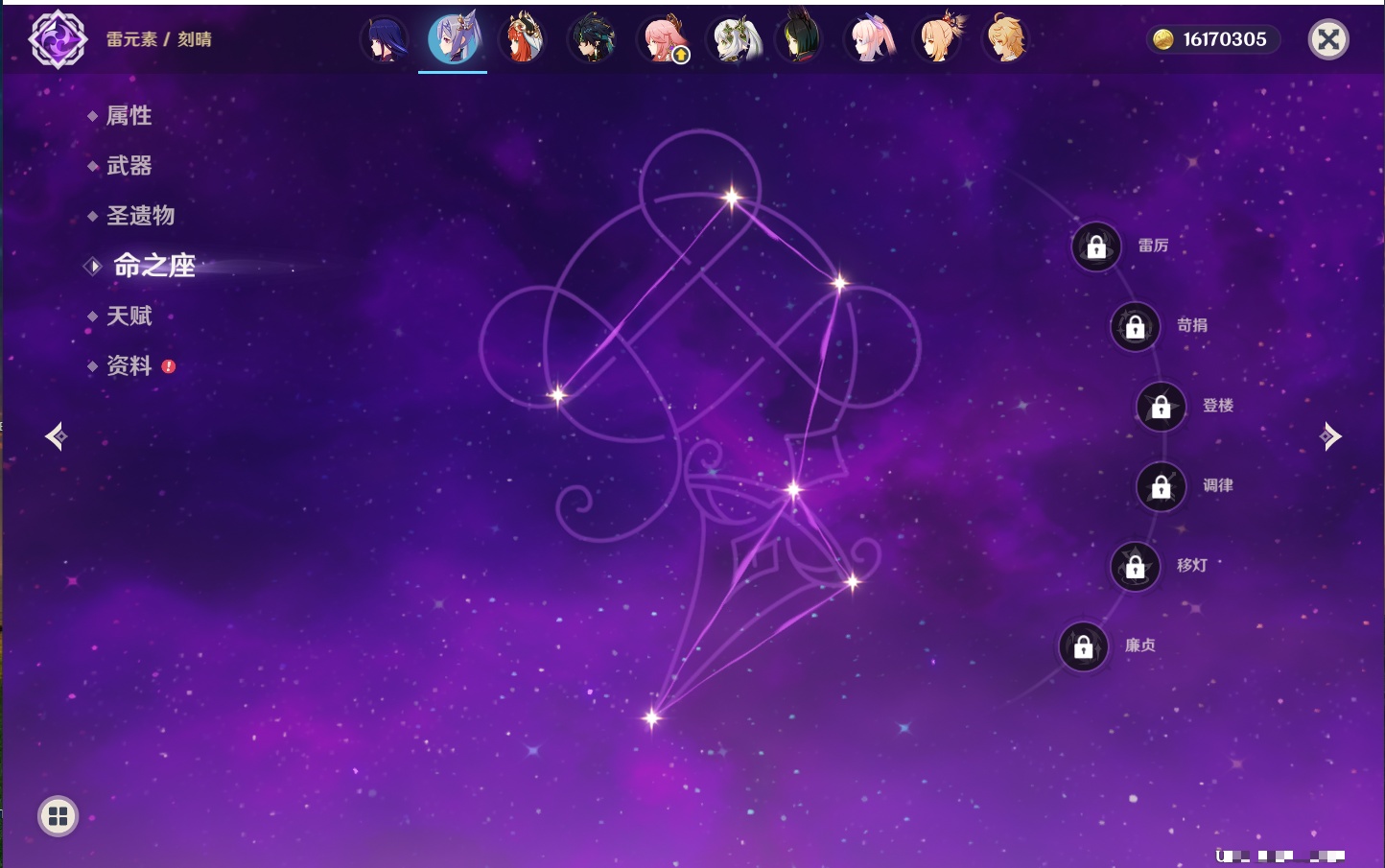Open locked constellation 登楼 icon
Image resolution: width=1385 pixels, height=868 pixels.
[x=1162, y=406]
